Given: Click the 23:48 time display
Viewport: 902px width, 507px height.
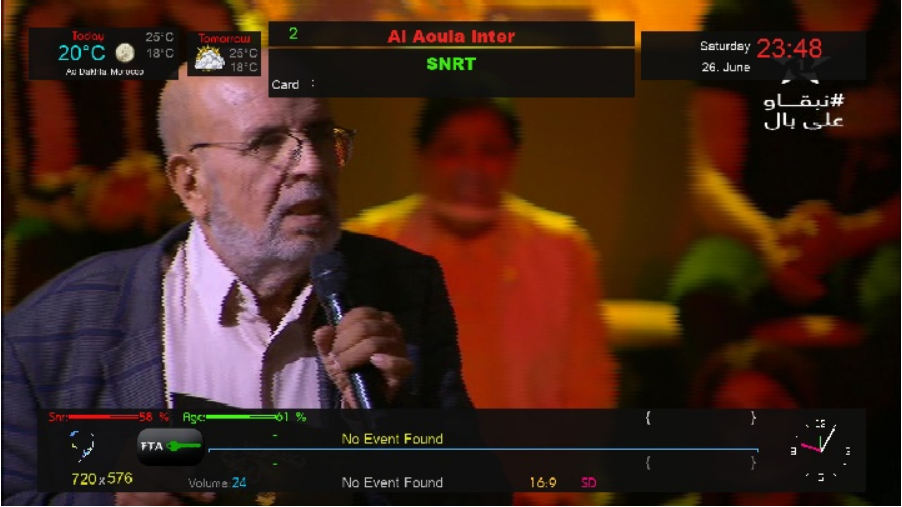Looking at the screenshot, I should [789, 48].
